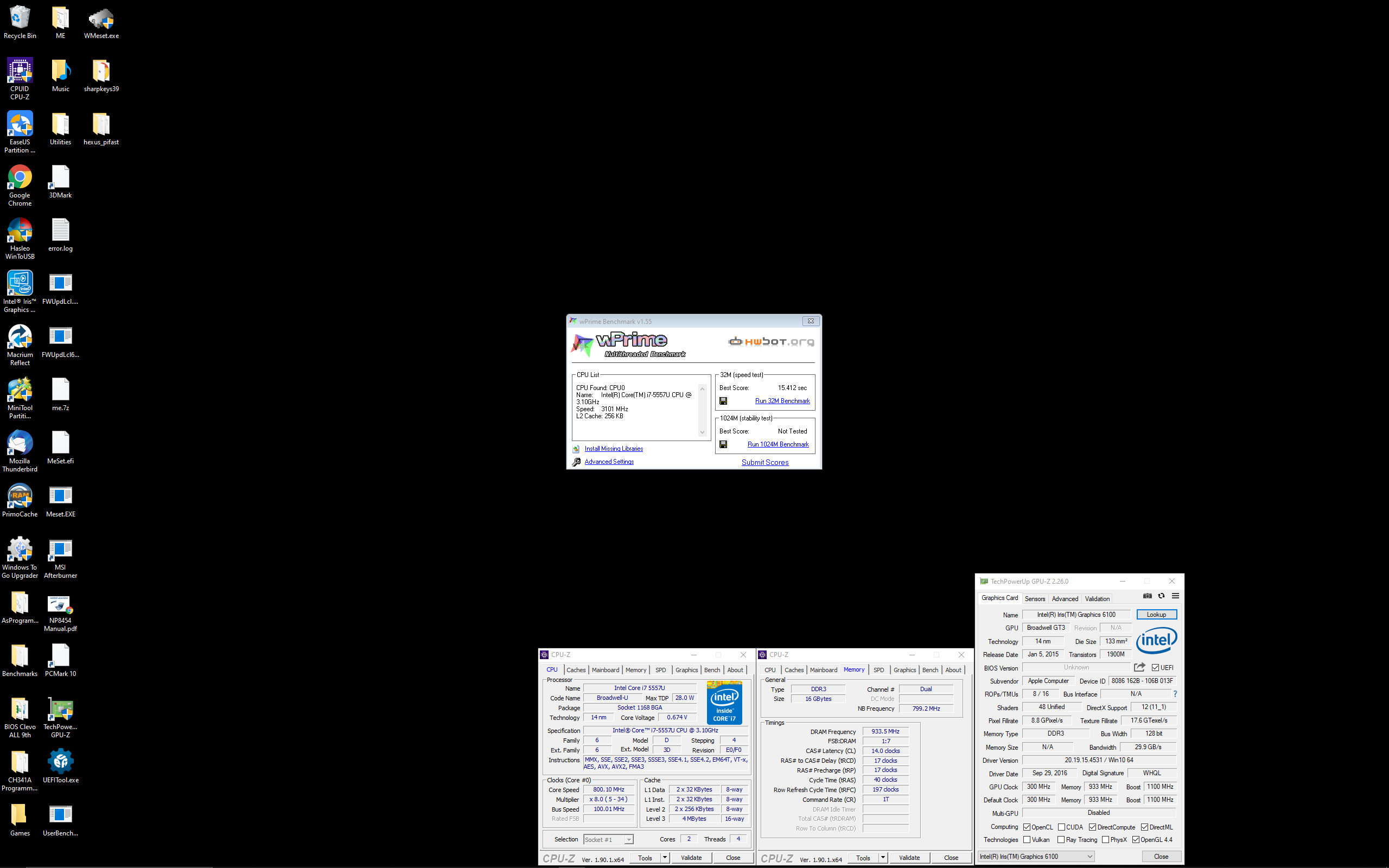
Task: Click Run 32M Benchmark link
Action: [x=782, y=401]
